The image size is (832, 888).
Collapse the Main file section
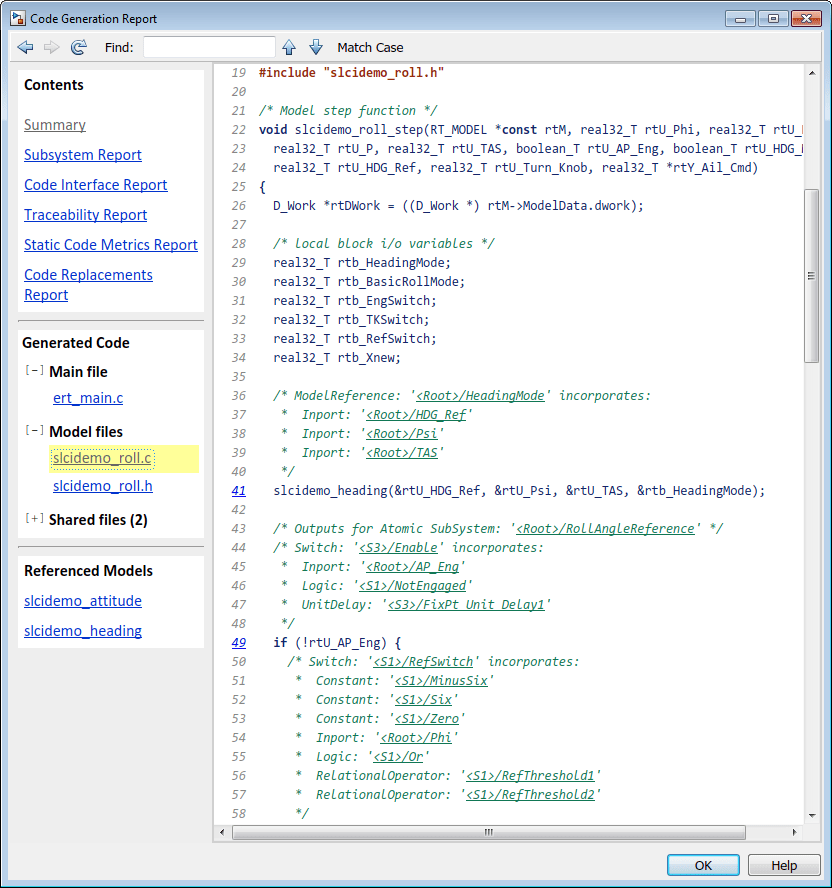click(35, 370)
